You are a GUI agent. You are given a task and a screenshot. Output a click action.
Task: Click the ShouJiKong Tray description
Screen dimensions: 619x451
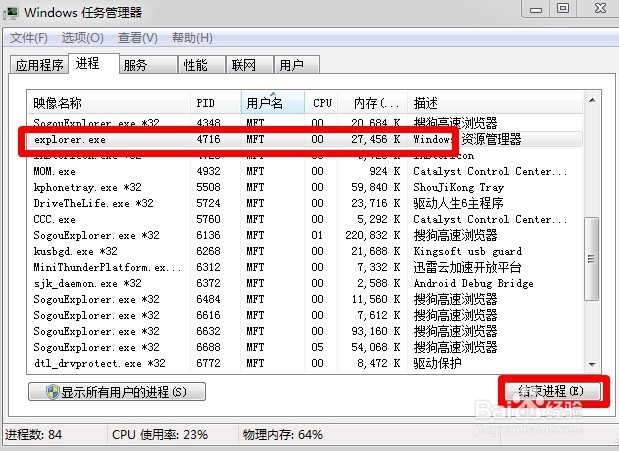[x=459, y=187]
